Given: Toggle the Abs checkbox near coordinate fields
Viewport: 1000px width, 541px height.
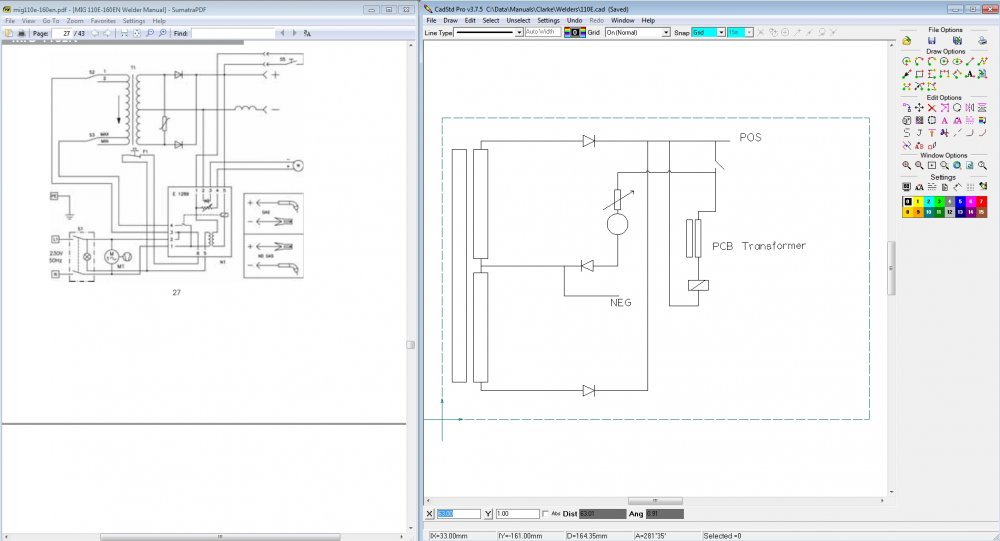Looking at the screenshot, I should 545,514.
